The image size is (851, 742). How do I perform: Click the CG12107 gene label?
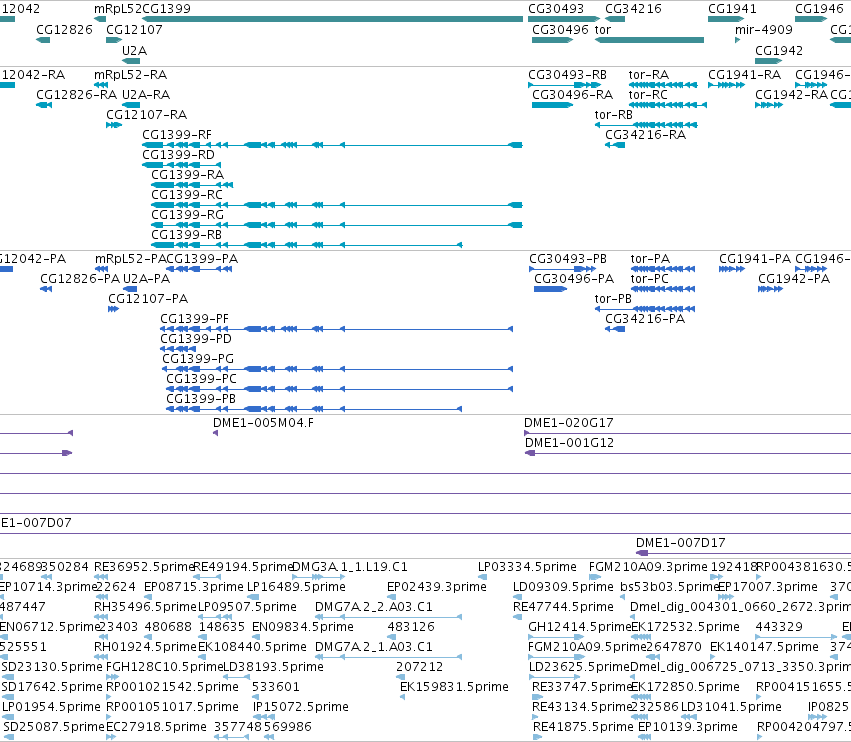click(134, 30)
